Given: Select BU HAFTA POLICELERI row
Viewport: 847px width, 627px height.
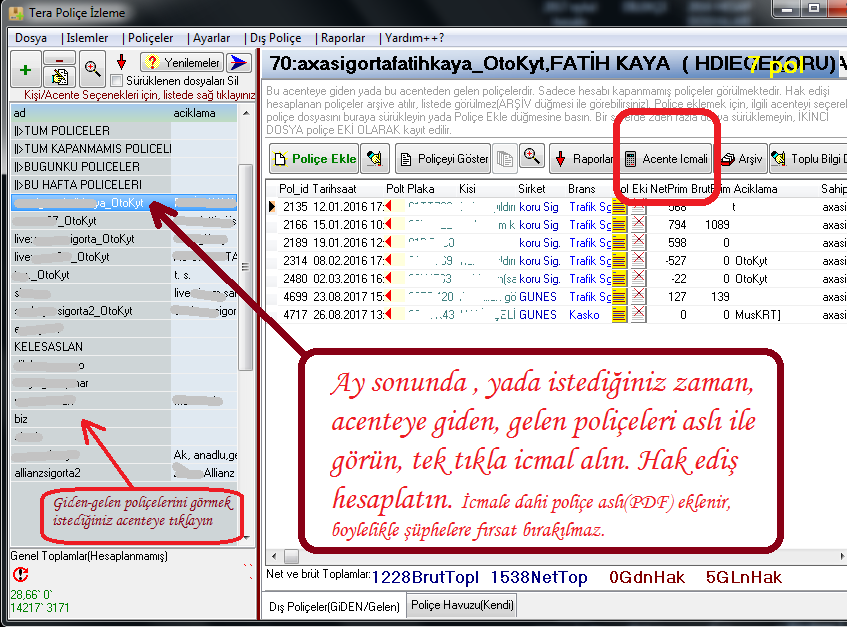Looking at the screenshot, I should pos(124,185).
